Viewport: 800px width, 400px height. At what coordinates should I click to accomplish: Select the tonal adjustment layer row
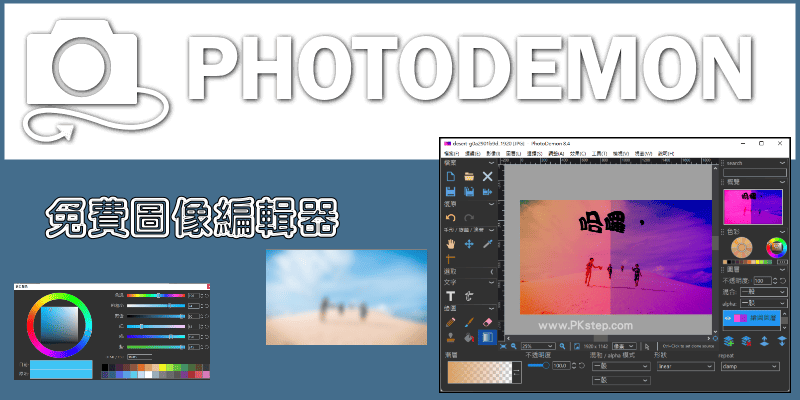click(752, 317)
